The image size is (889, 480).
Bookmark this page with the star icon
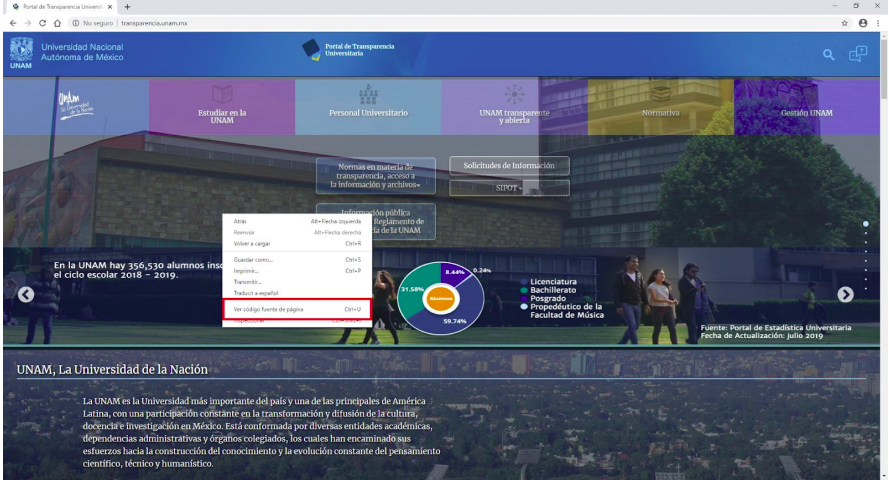[x=845, y=23]
